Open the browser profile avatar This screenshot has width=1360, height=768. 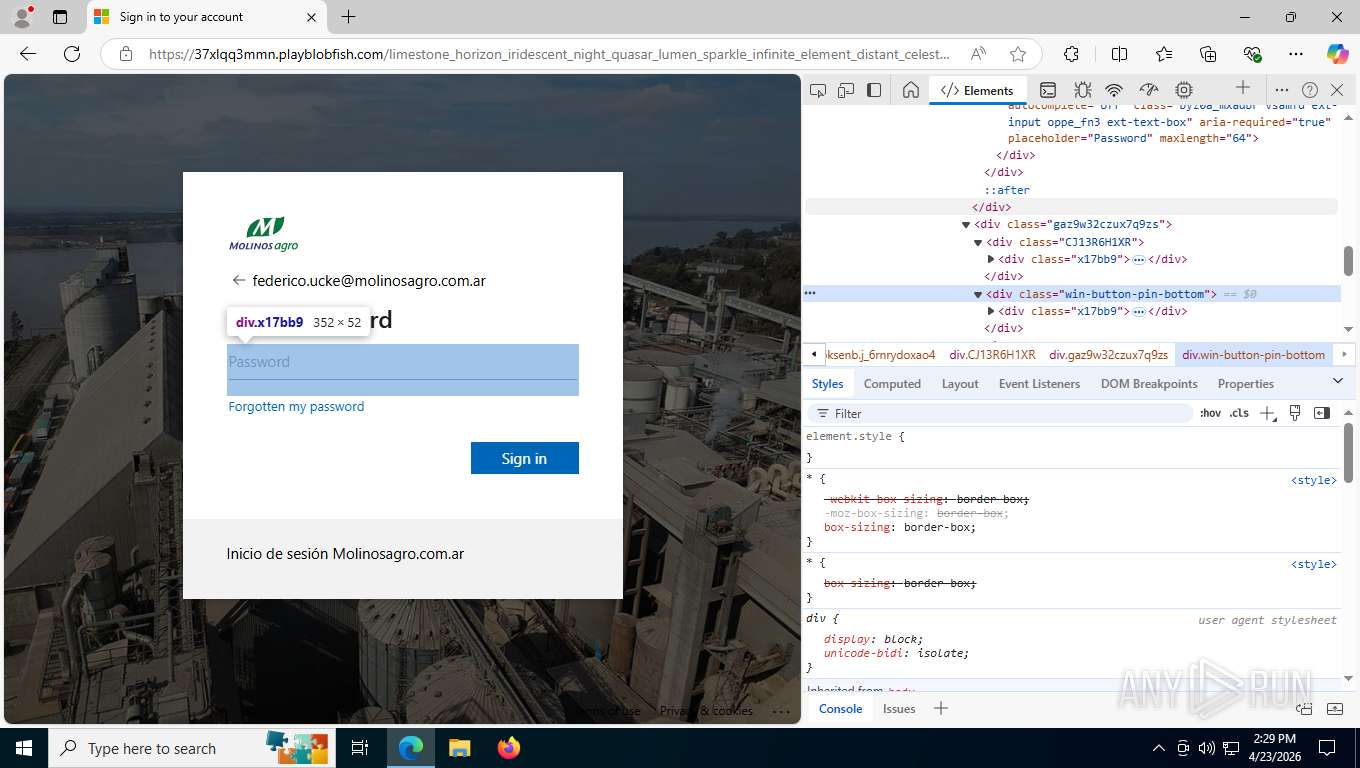point(22,17)
